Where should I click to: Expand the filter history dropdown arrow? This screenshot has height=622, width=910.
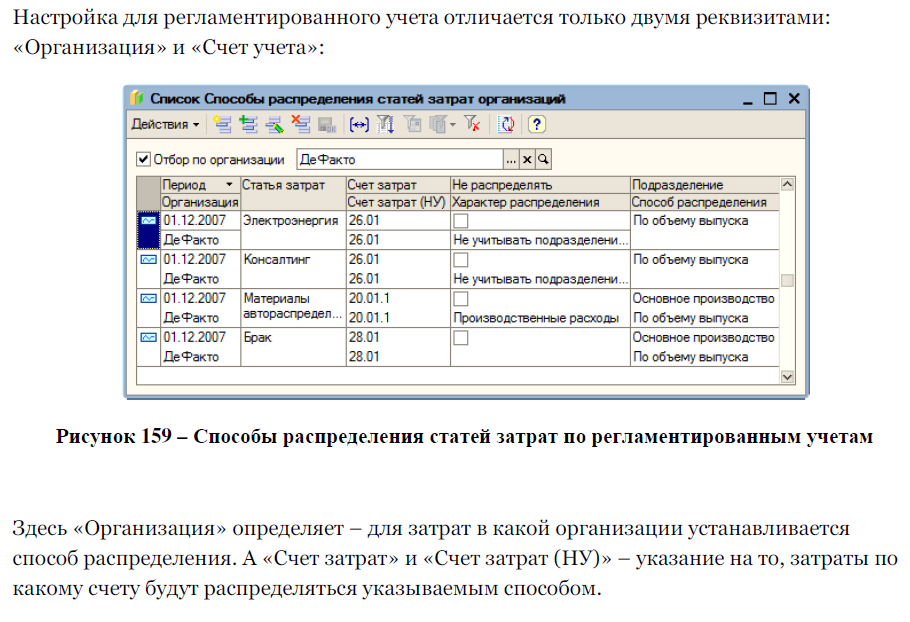(453, 124)
